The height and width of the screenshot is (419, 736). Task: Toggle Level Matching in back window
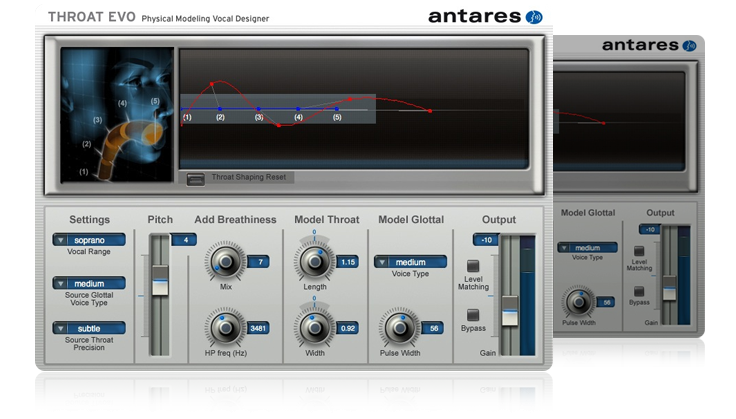pos(639,251)
